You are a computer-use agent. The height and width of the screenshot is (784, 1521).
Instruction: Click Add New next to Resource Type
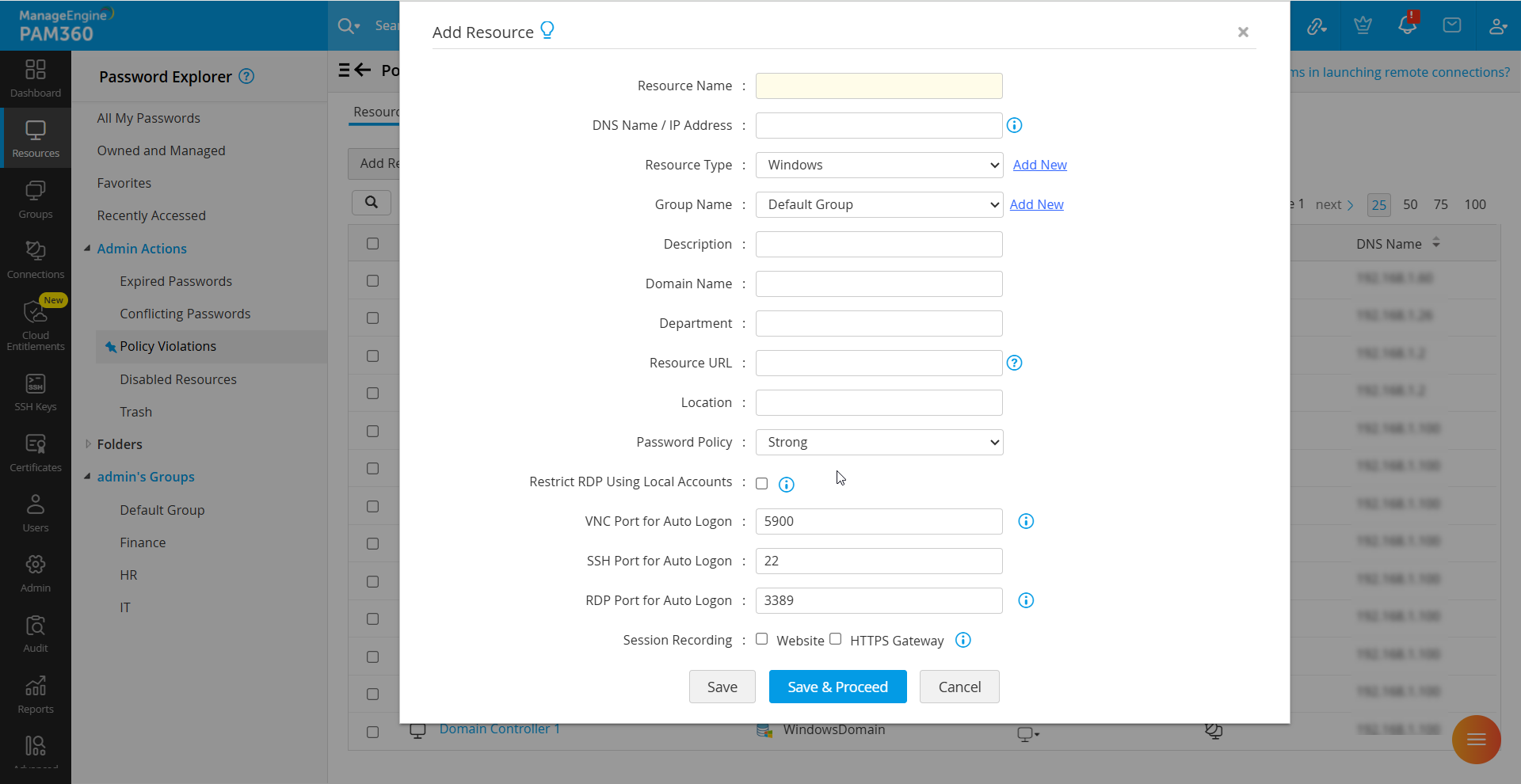coord(1040,165)
